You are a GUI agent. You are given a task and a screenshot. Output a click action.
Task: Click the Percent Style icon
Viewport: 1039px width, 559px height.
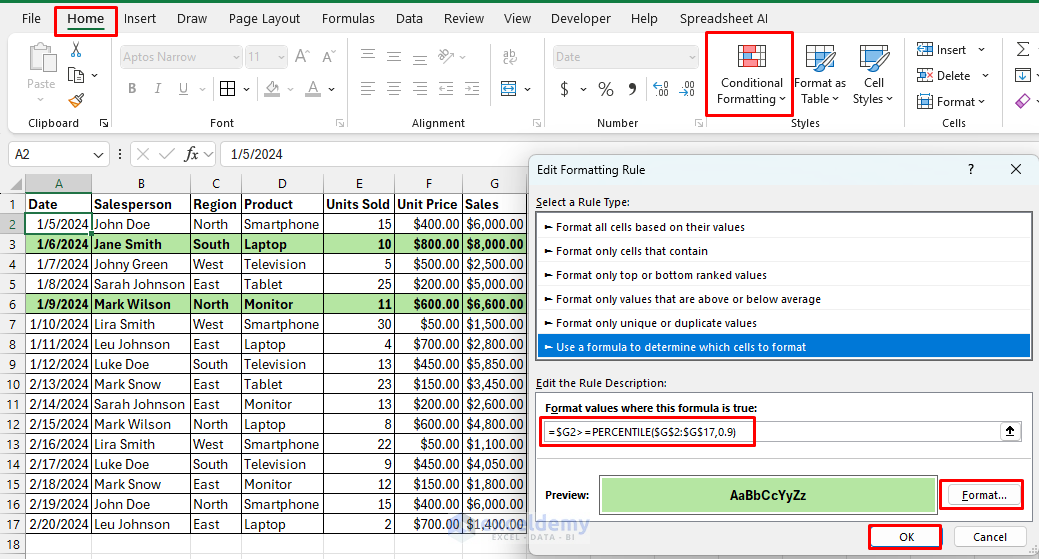point(606,89)
